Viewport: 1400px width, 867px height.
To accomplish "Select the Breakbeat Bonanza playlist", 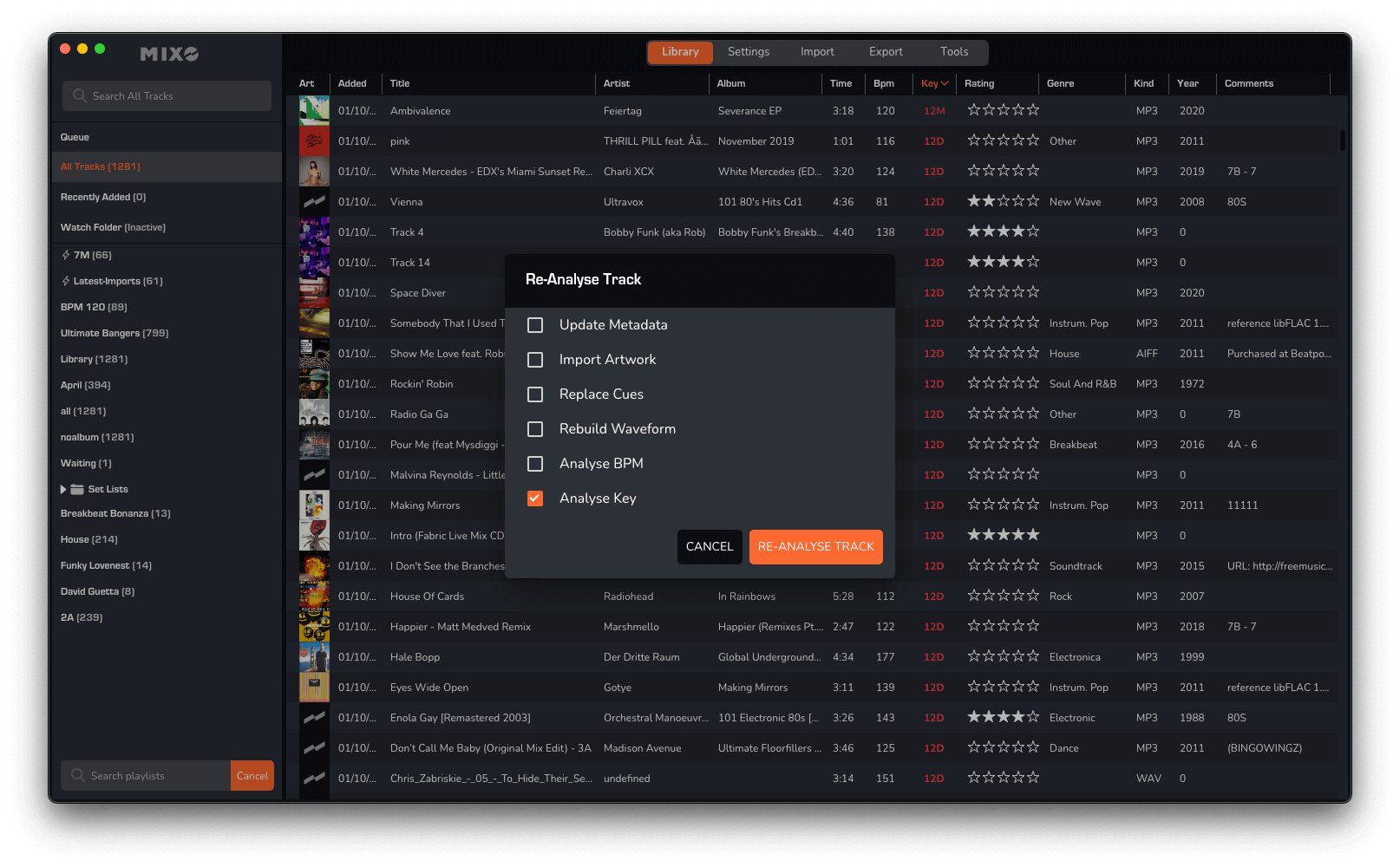I will click(x=115, y=513).
